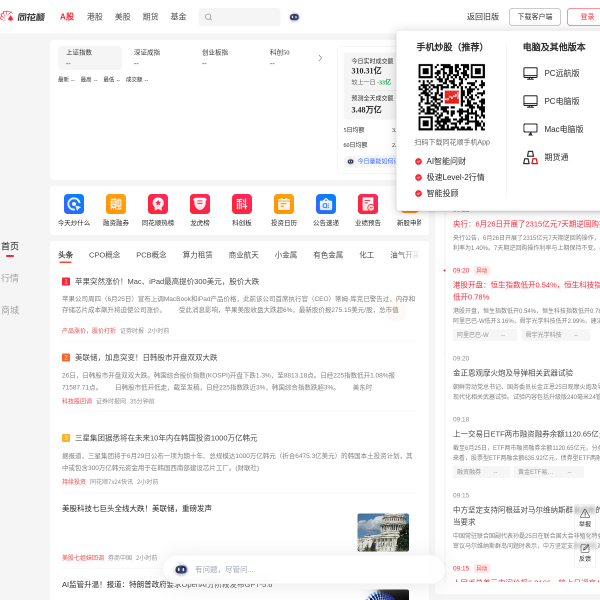Select the 上证指数 index card

(90, 58)
